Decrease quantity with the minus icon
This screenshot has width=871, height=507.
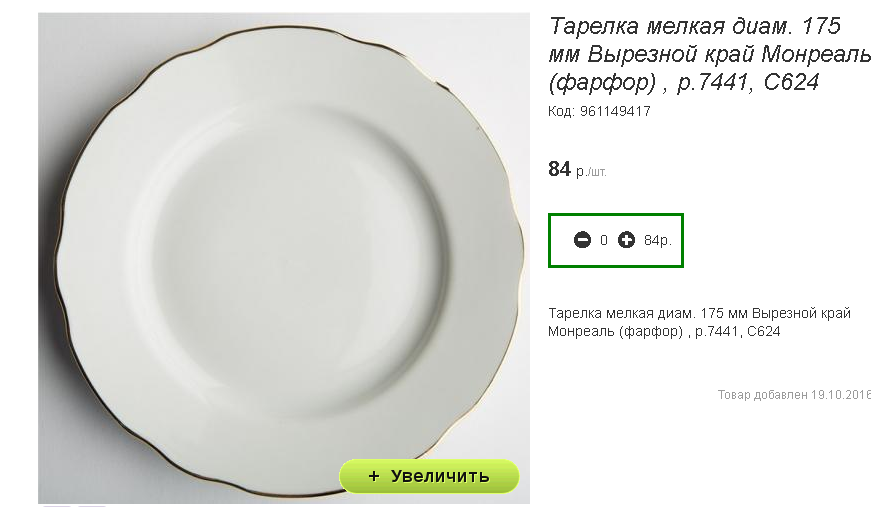(582, 240)
